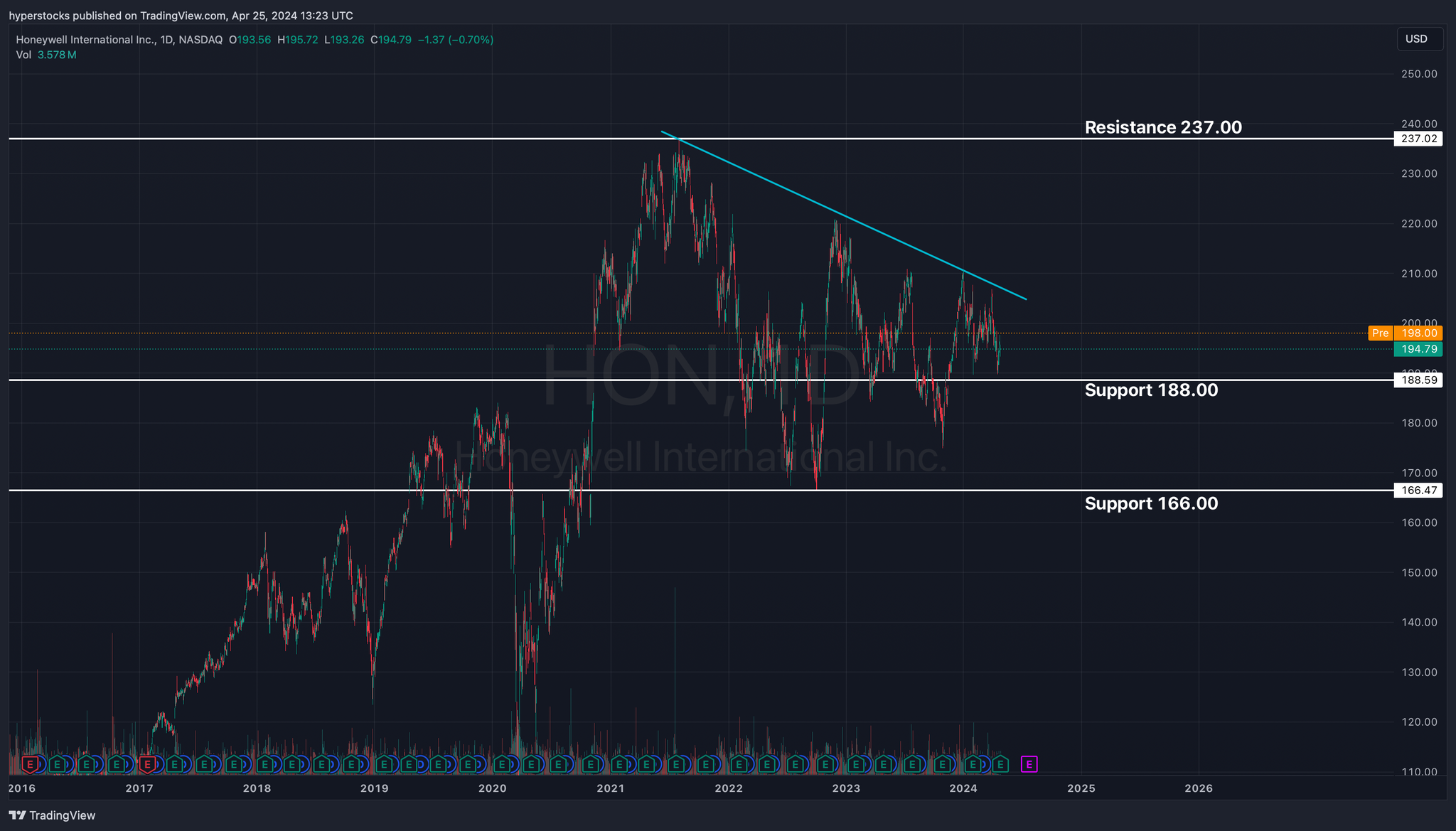Click the leftmost red earnings marker
Viewport: 1456px width, 831px height.
pyautogui.click(x=30, y=764)
